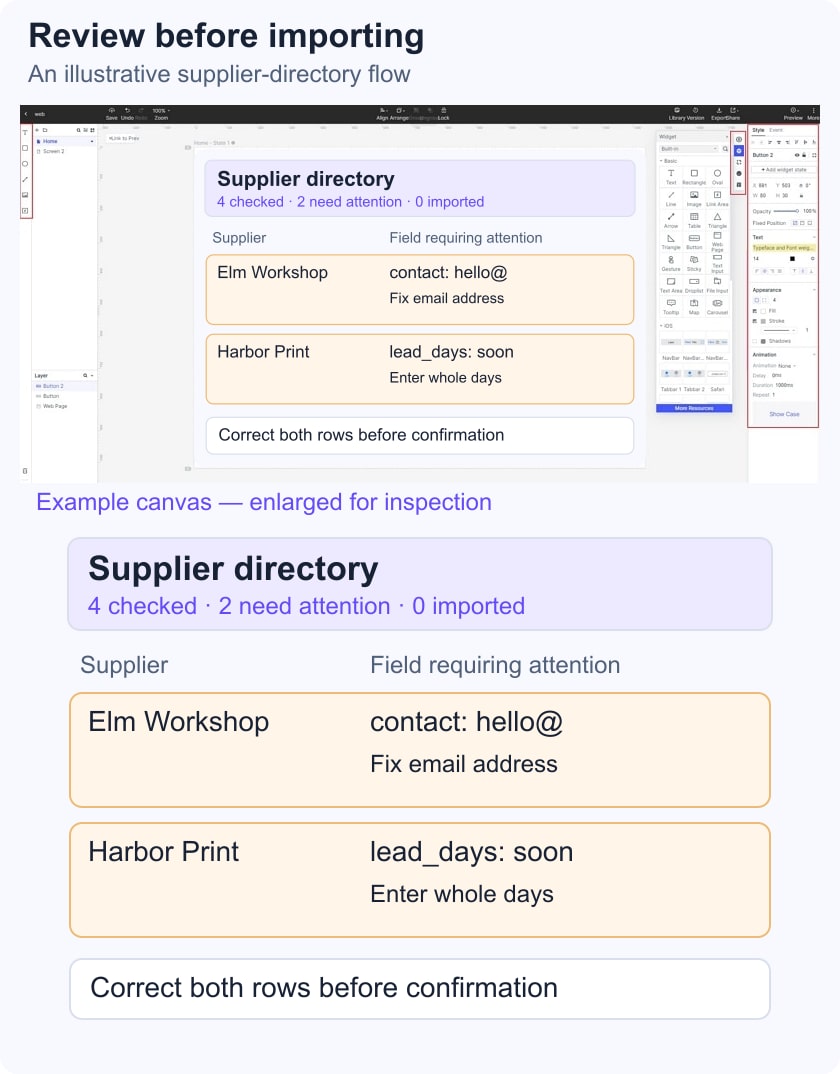Click the Lock icon in top bar
The height and width of the screenshot is (1074, 840).
click(x=443, y=110)
